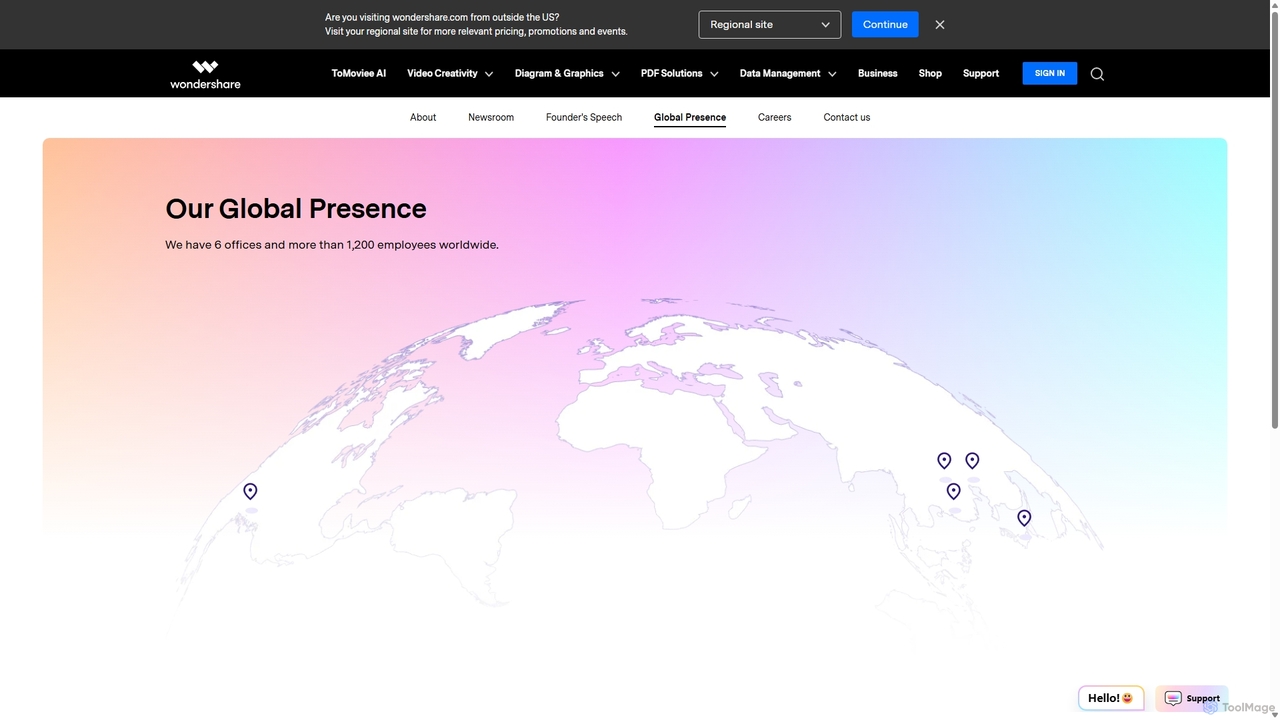Image resolution: width=1280 pixels, height=720 pixels.
Task: Expand the PDF Solutions menu
Action: (680, 74)
